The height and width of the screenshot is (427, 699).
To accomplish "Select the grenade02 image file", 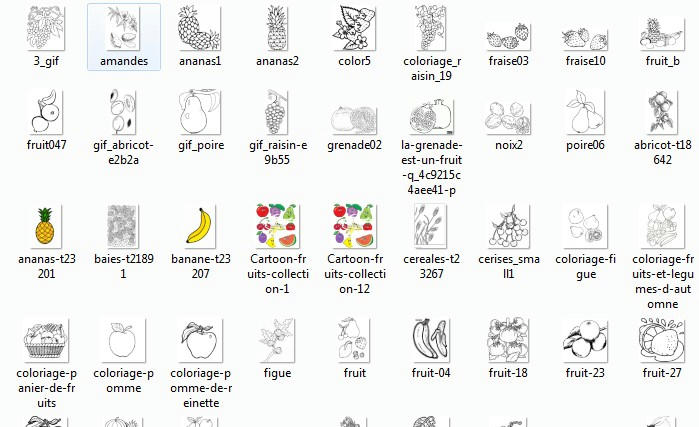I will click(354, 117).
